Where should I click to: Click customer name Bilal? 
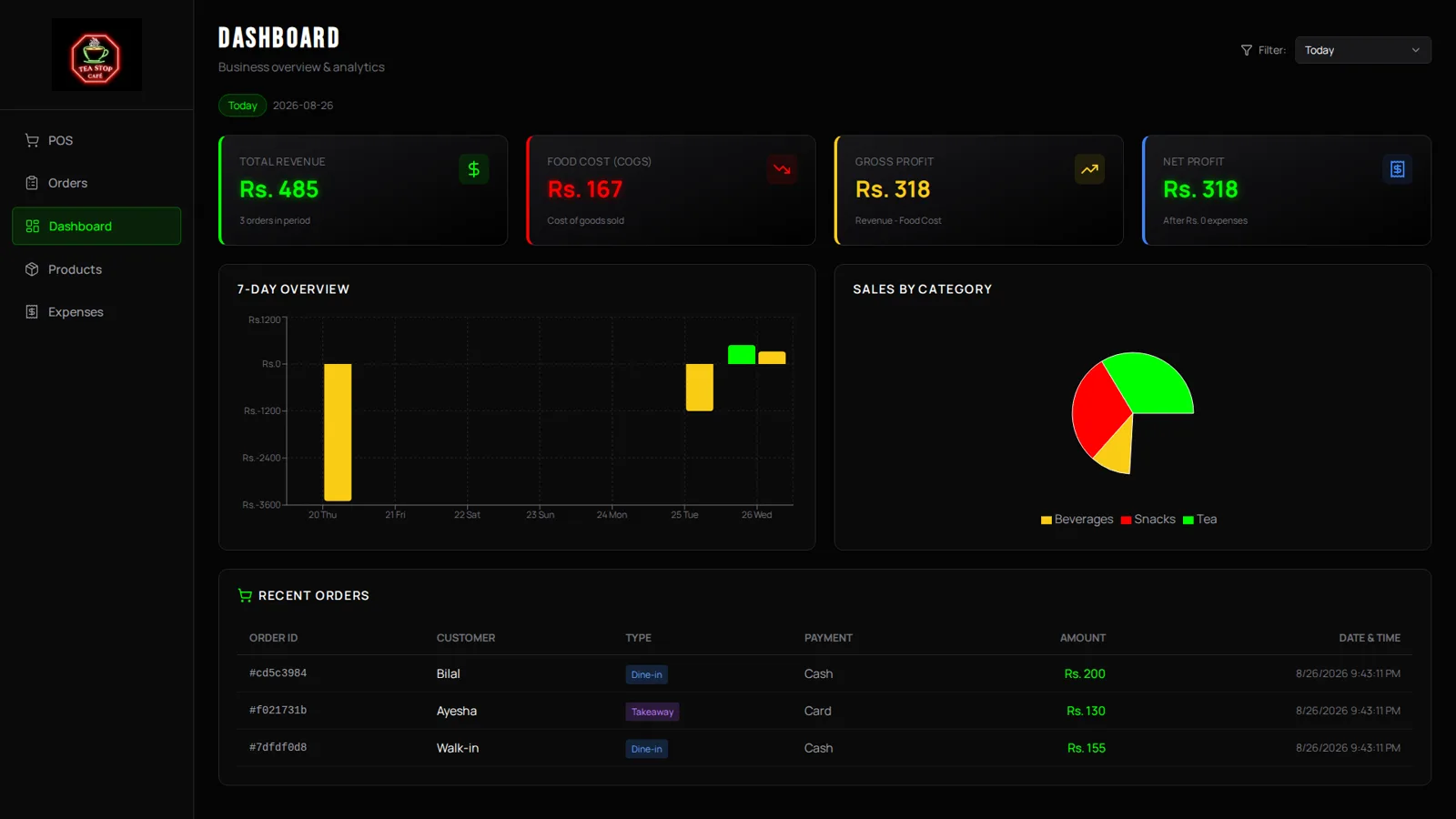[449, 674]
